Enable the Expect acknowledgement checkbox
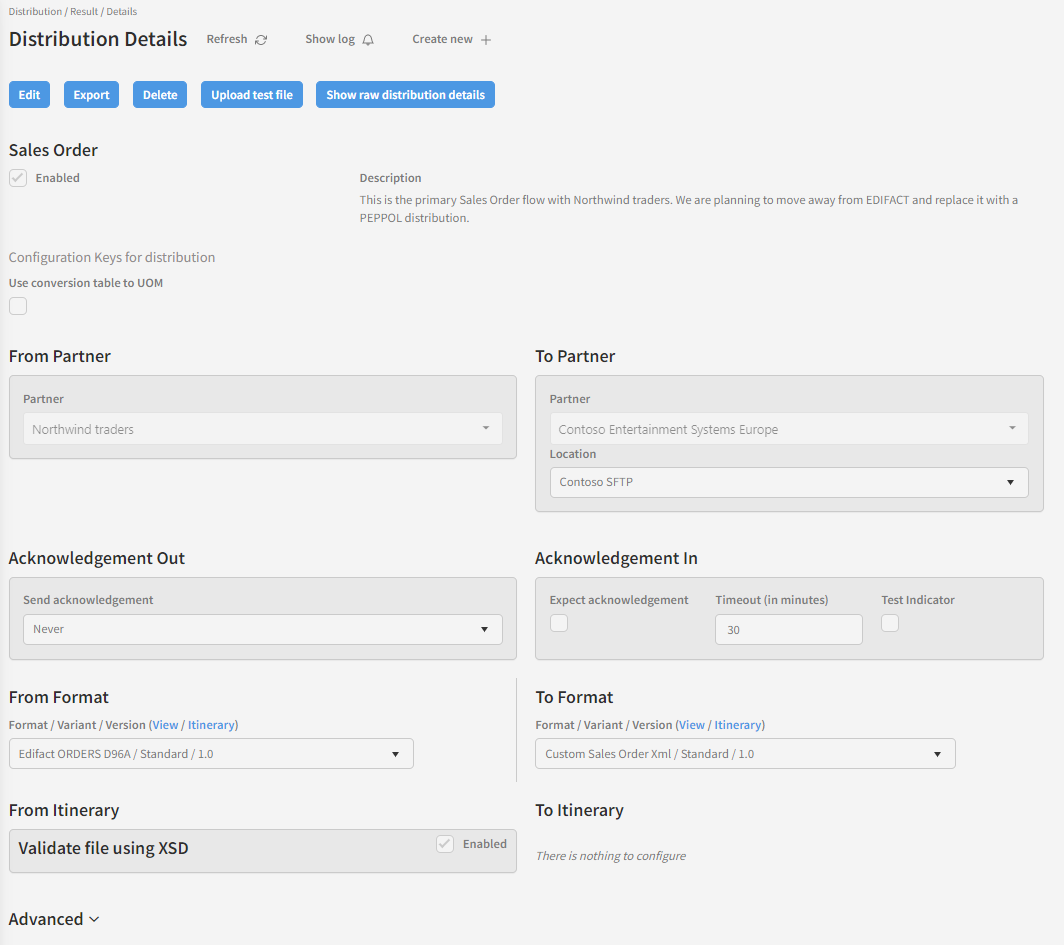The width and height of the screenshot is (1064, 945). pyautogui.click(x=559, y=623)
